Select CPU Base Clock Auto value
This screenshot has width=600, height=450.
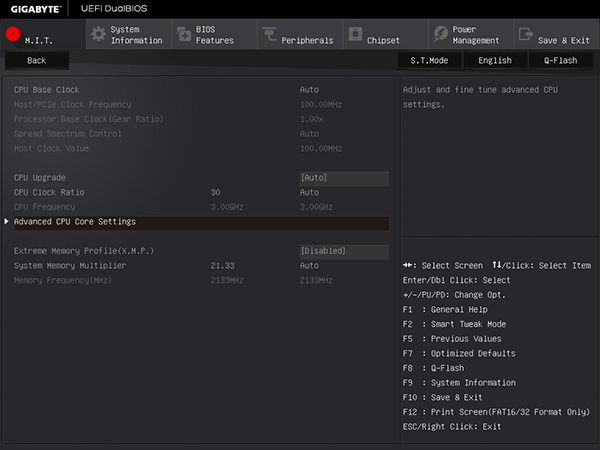tap(309, 90)
